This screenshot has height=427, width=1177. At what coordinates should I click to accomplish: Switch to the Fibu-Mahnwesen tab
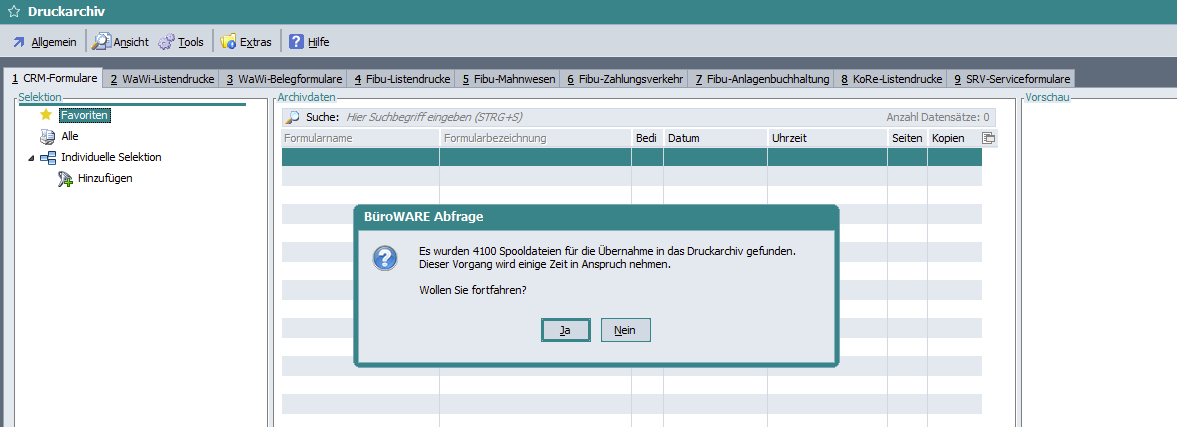click(506, 79)
